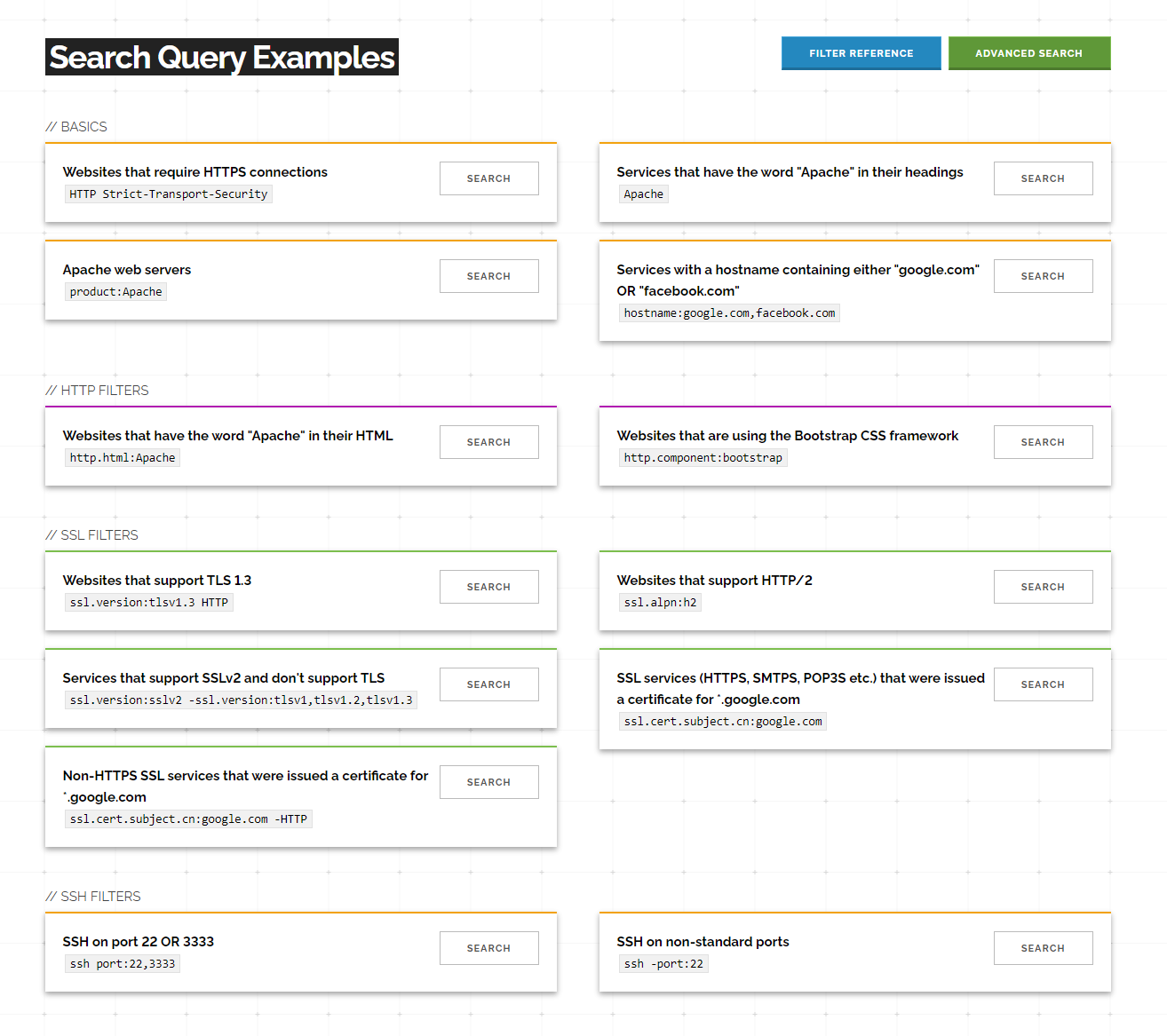Viewport: 1167px width, 1036px height.
Task: Search services supporting SSLv2 without TLS
Action: click(488, 684)
